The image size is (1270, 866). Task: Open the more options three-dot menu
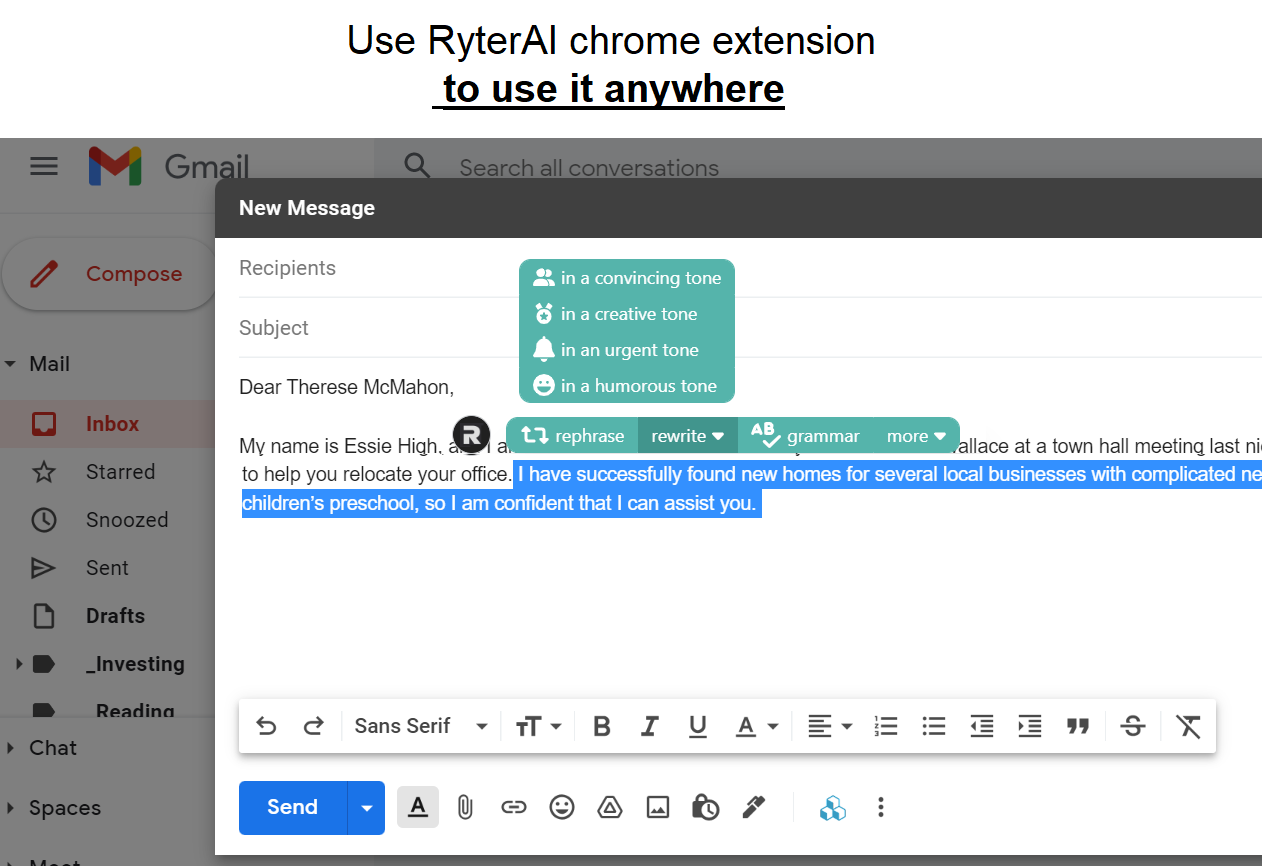click(x=881, y=807)
